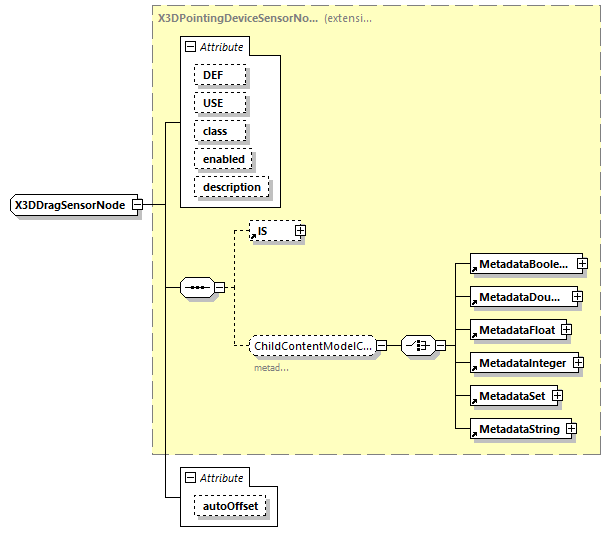Screen dimensions: 611x544
Task: Click the sequence compositor icon
Action: (196, 288)
